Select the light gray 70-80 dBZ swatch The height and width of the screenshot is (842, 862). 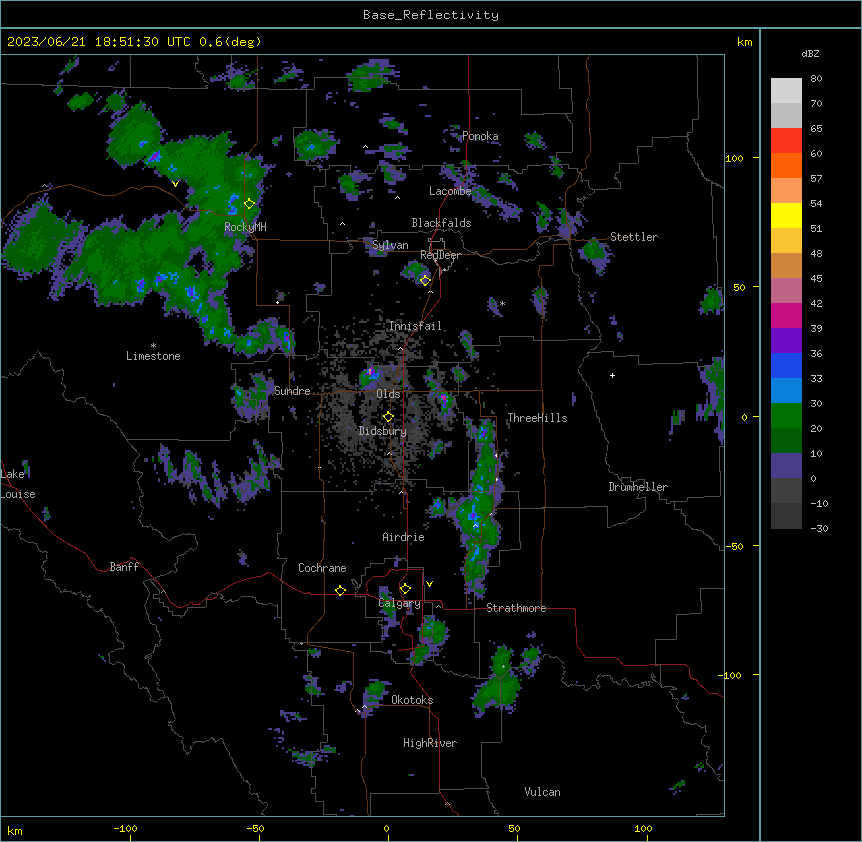[x=786, y=90]
